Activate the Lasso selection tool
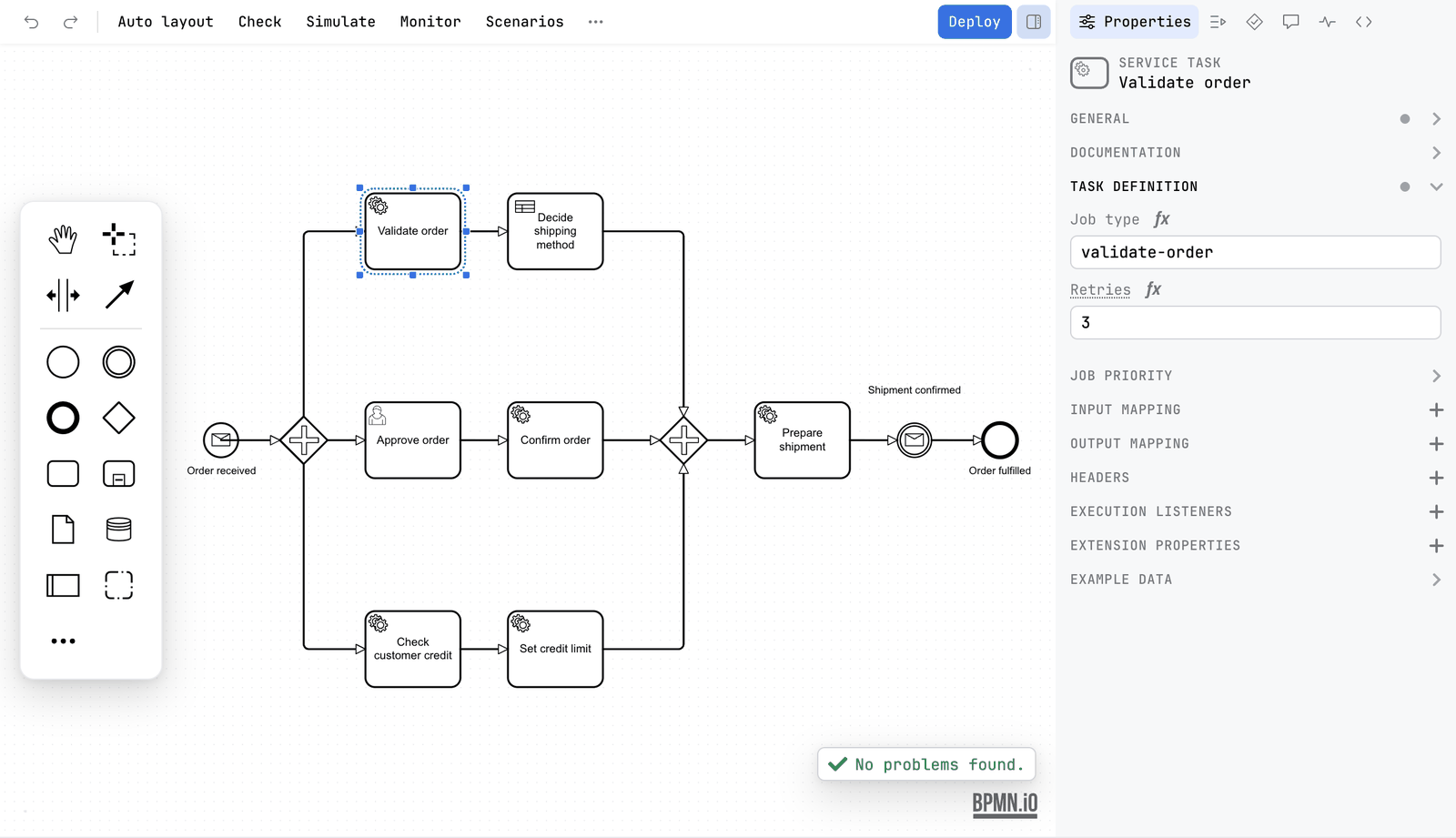Image resolution: width=1456 pixels, height=838 pixels. click(x=119, y=240)
